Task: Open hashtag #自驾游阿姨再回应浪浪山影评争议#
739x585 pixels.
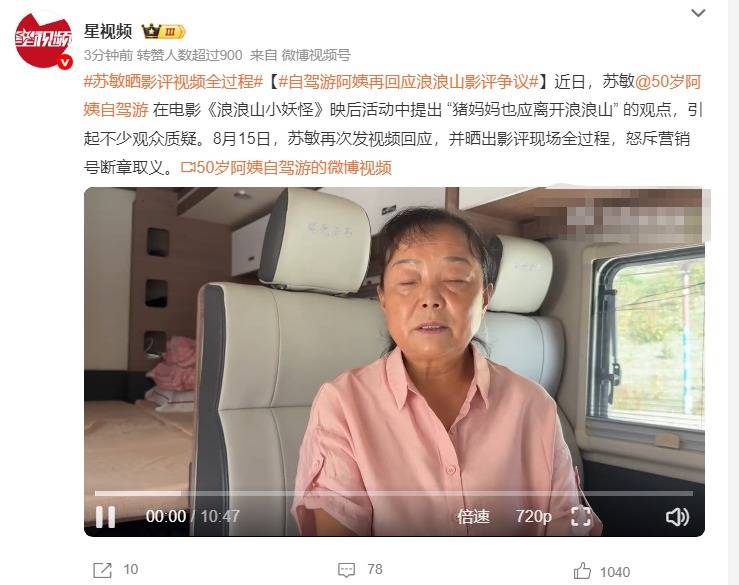Action: point(408,82)
